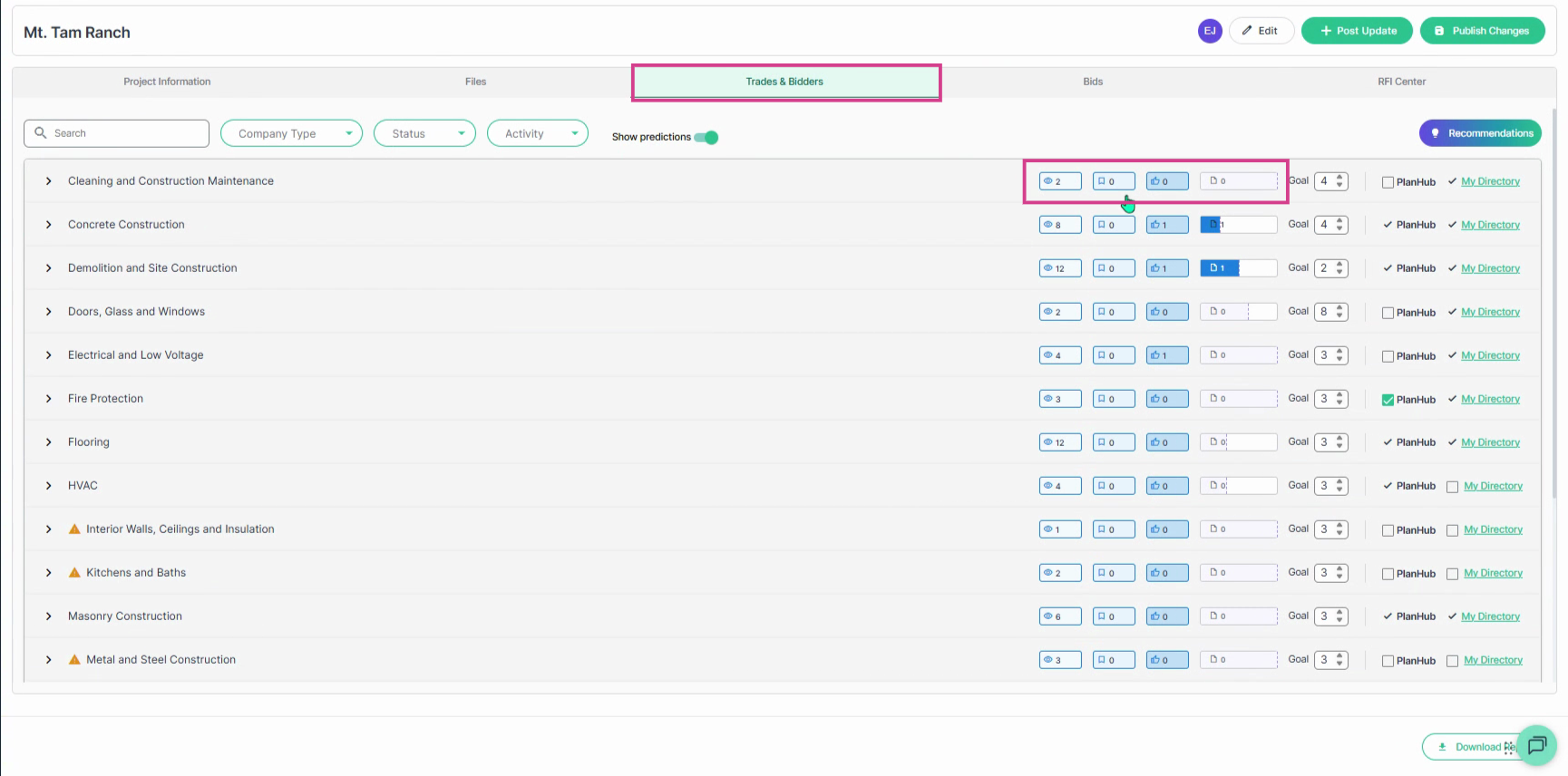Click the thumbs-up badge in Masonry Construction row

pos(1167,616)
